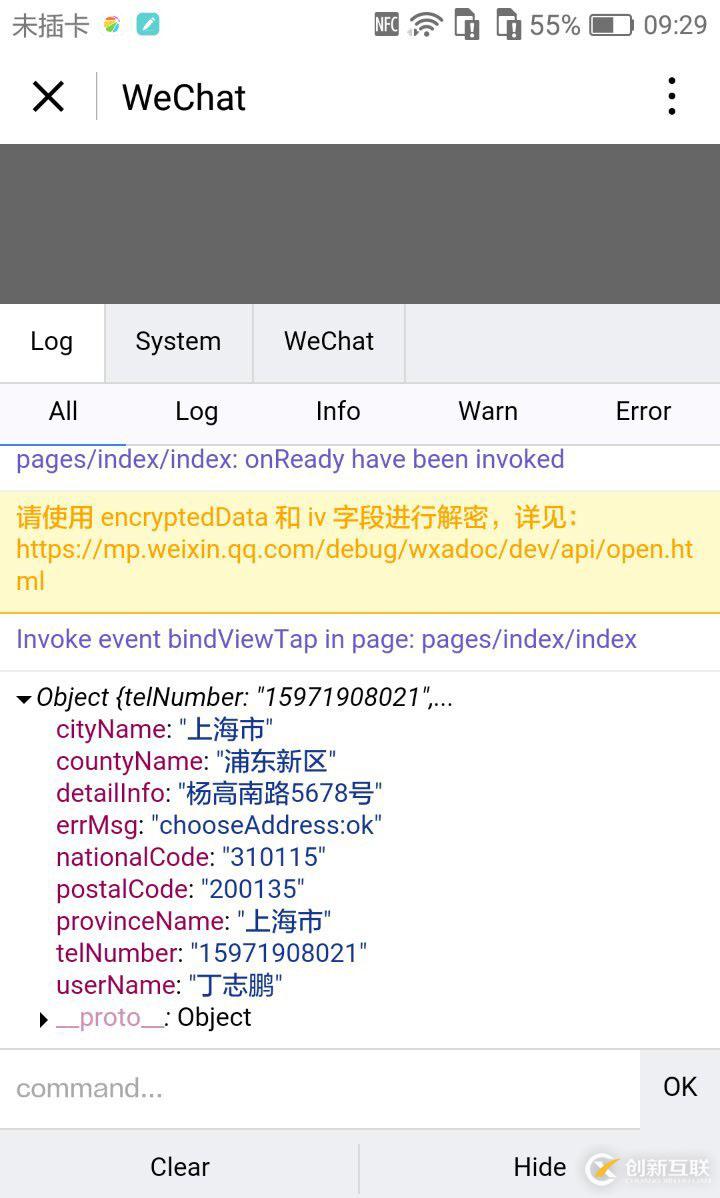Image resolution: width=720 pixels, height=1198 pixels.
Task: Select the provinceName "上海市" property
Action: coord(193,922)
